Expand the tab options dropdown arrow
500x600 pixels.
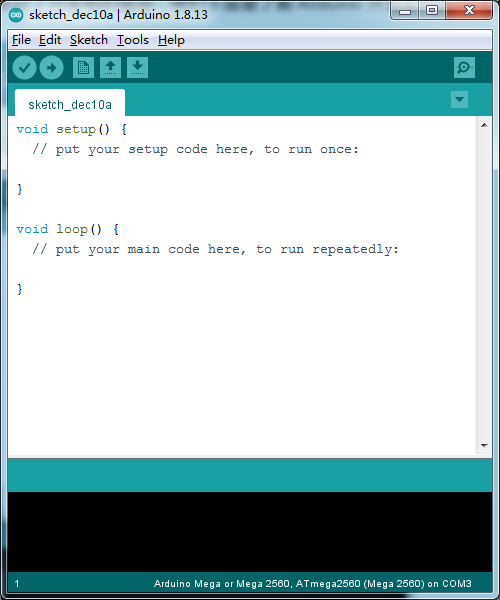point(459,99)
